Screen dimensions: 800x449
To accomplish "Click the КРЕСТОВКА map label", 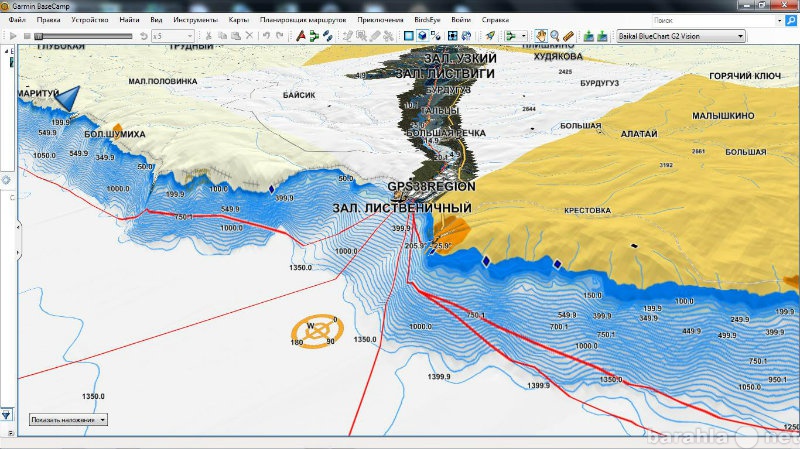I will pyautogui.click(x=587, y=210).
